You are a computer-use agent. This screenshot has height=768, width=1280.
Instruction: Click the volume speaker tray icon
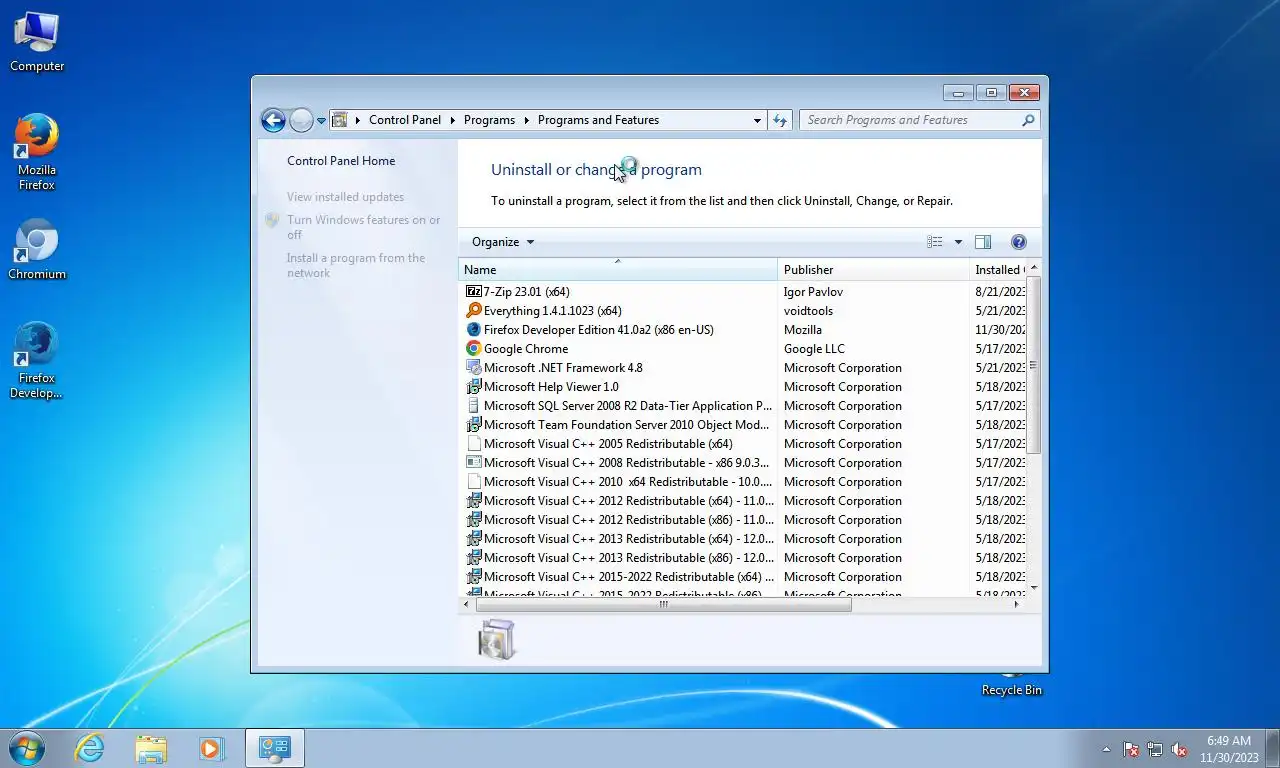1179,749
